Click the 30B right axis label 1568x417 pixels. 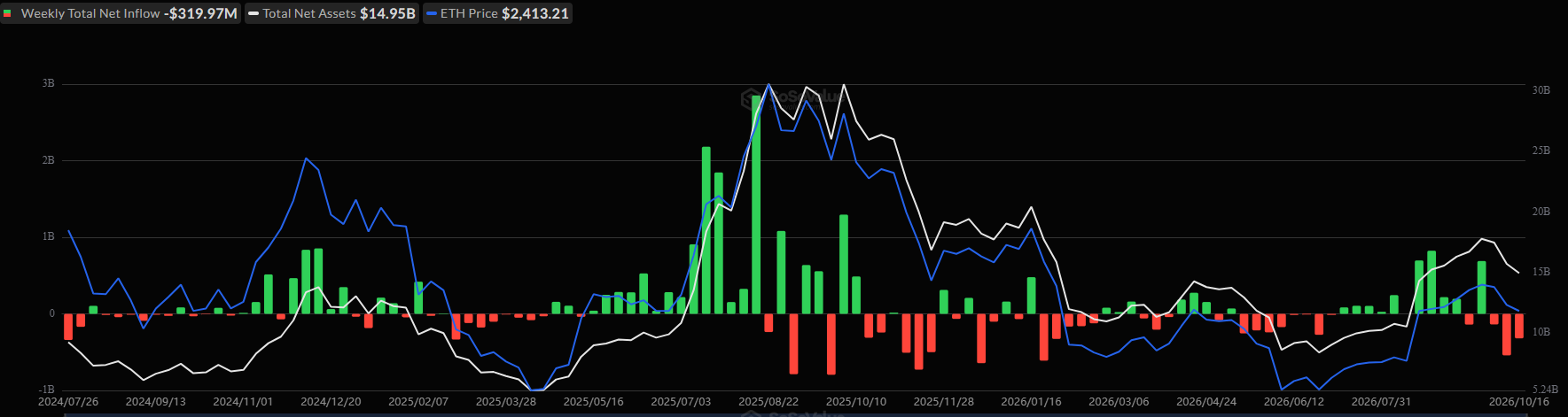pyautogui.click(x=1541, y=90)
